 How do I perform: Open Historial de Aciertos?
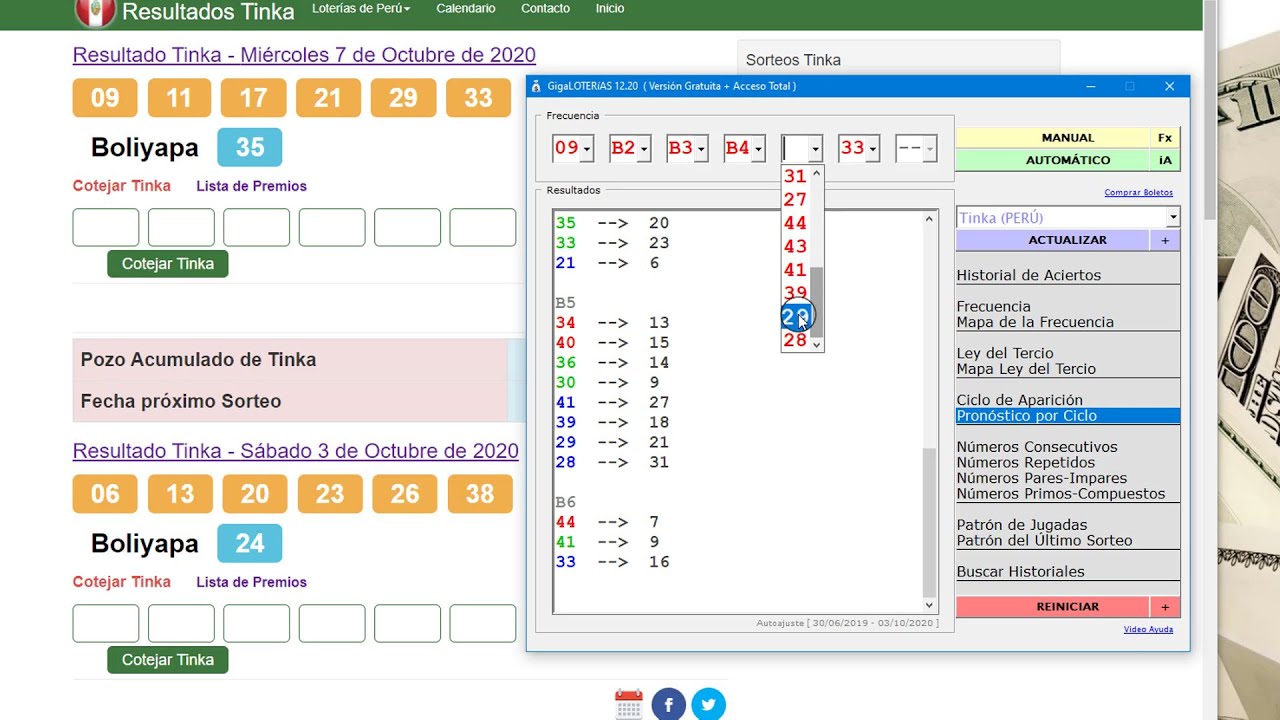(1029, 275)
